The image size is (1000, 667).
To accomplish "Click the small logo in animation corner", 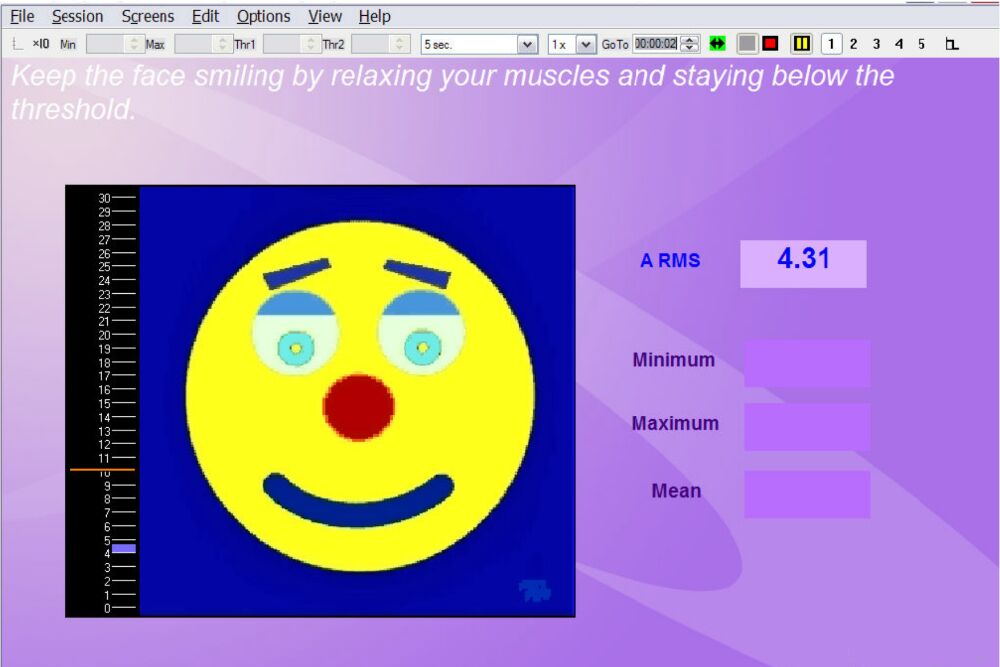I will pyautogui.click(x=535, y=590).
